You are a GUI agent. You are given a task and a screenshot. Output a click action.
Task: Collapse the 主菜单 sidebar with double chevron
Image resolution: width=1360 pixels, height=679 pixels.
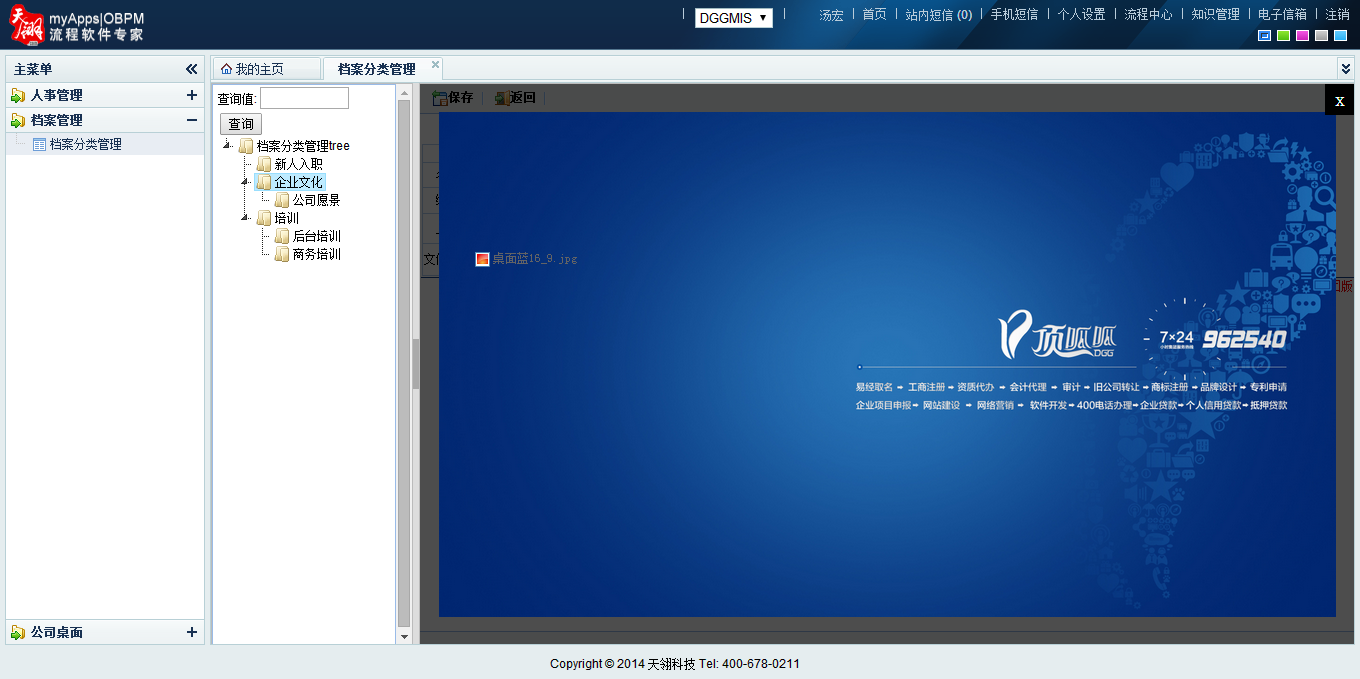click(x=191, y=69)
